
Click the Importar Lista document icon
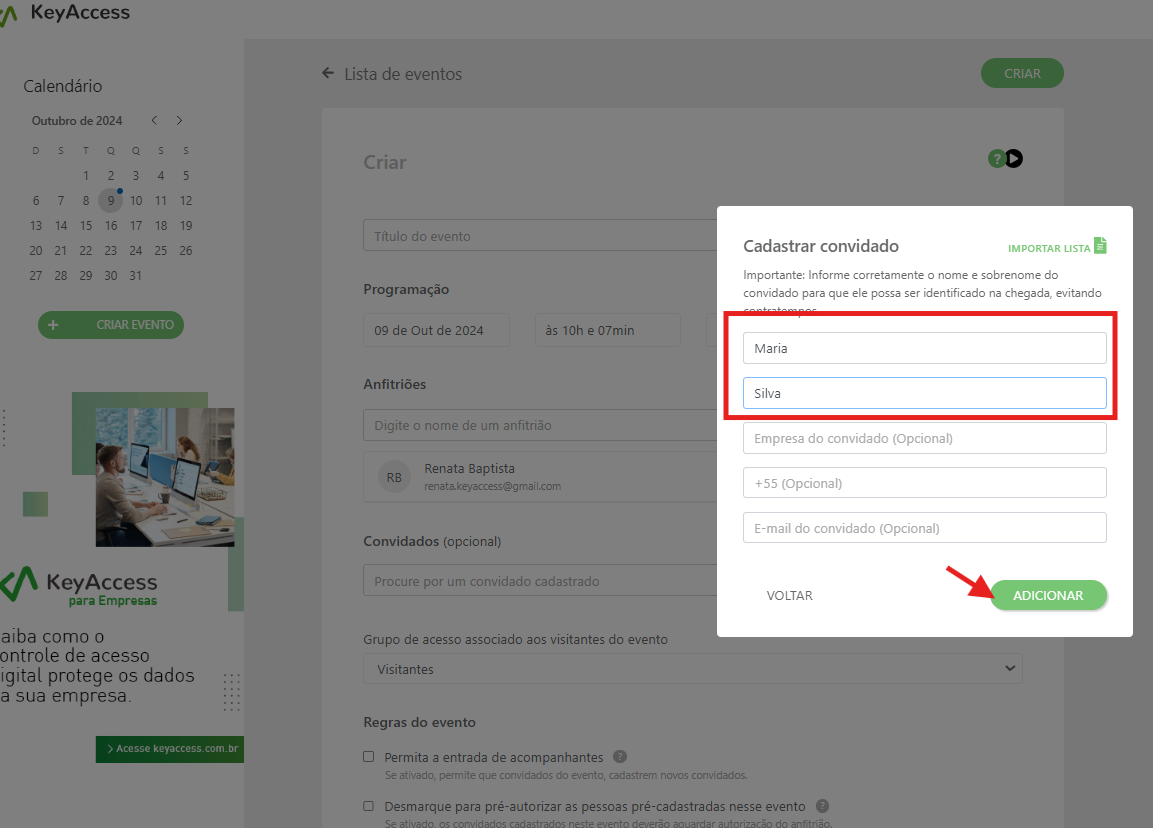(x=1100, y=246)
